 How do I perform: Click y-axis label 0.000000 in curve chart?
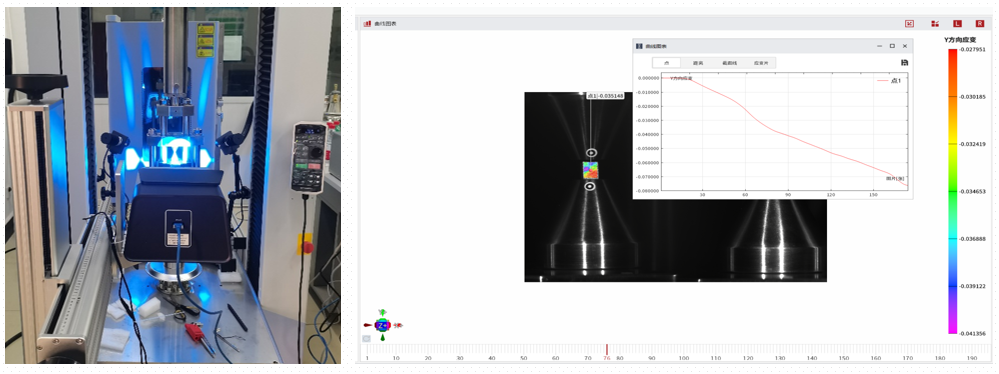click(648, 78)
